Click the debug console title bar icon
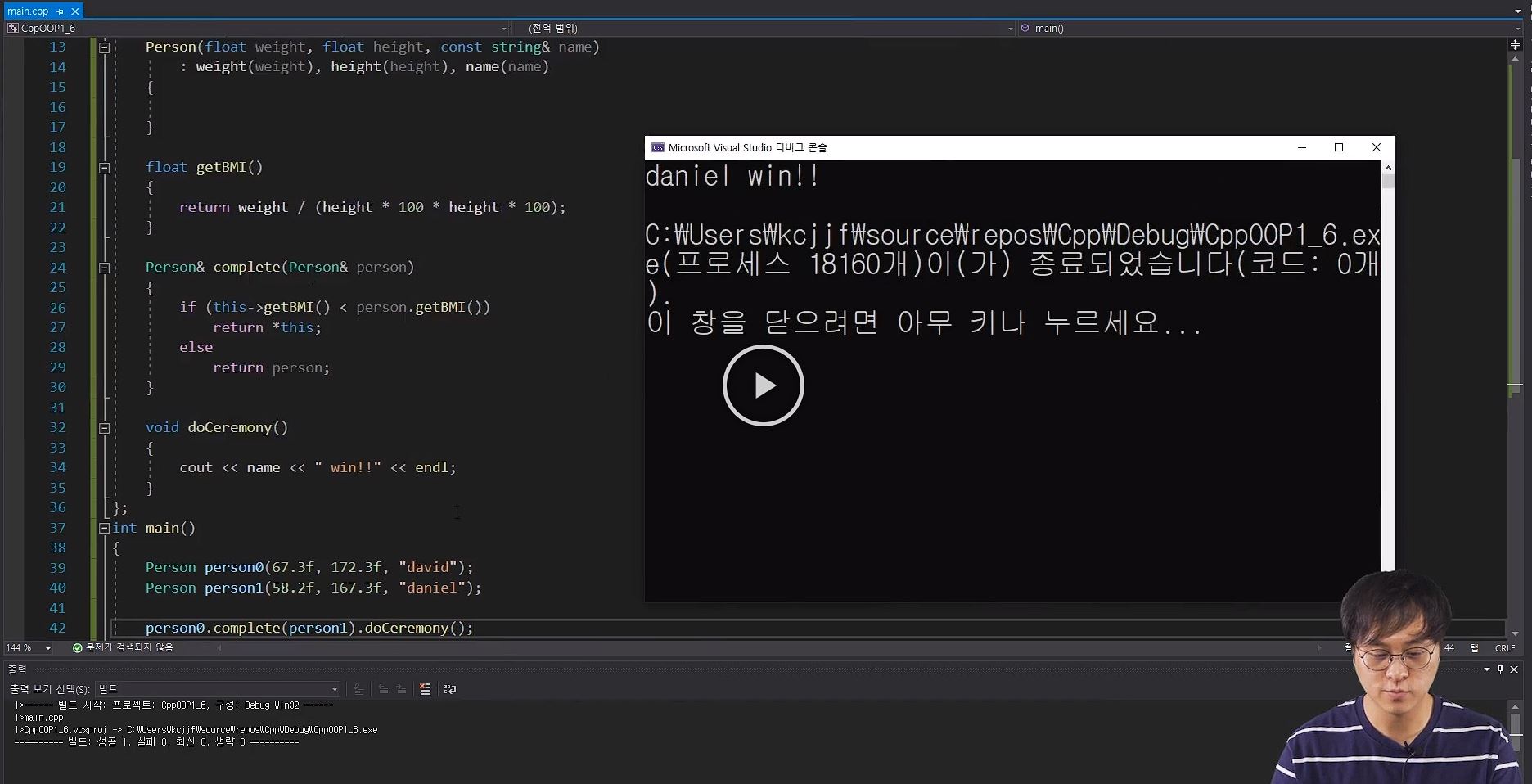Screen dimensions: 1532x784 [x=658, y=148]
